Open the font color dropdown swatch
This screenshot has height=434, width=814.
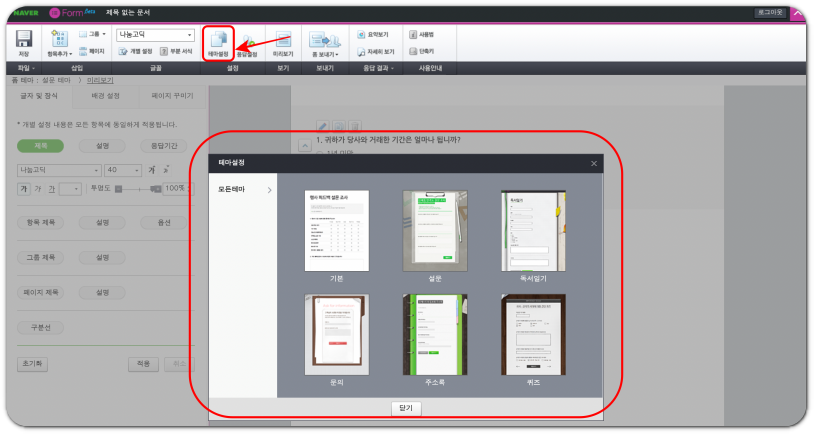[x=71, y=189]
